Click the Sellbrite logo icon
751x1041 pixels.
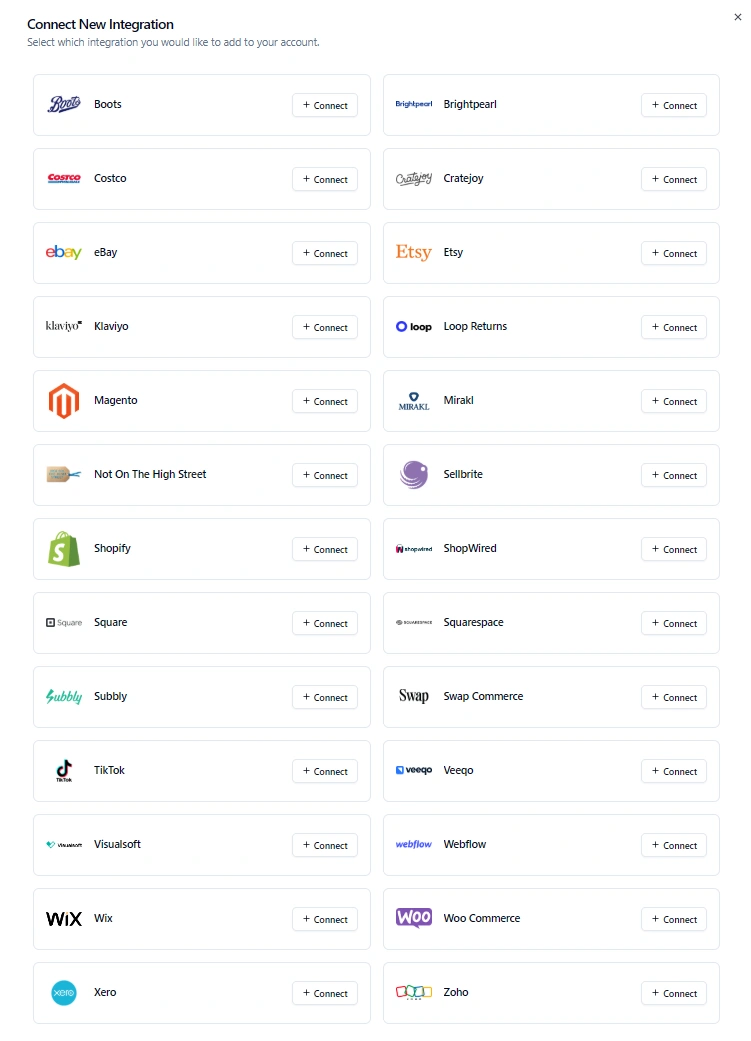(413, 475)
